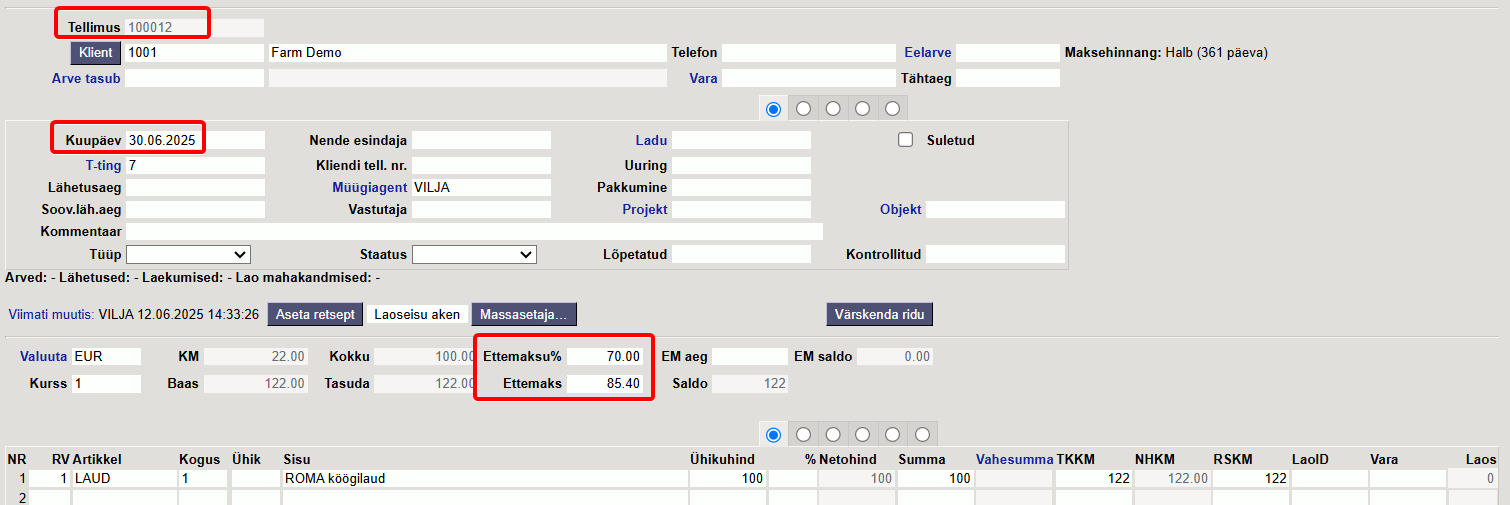
Task: Click the Uuring input field
Action: pos(741,165)
